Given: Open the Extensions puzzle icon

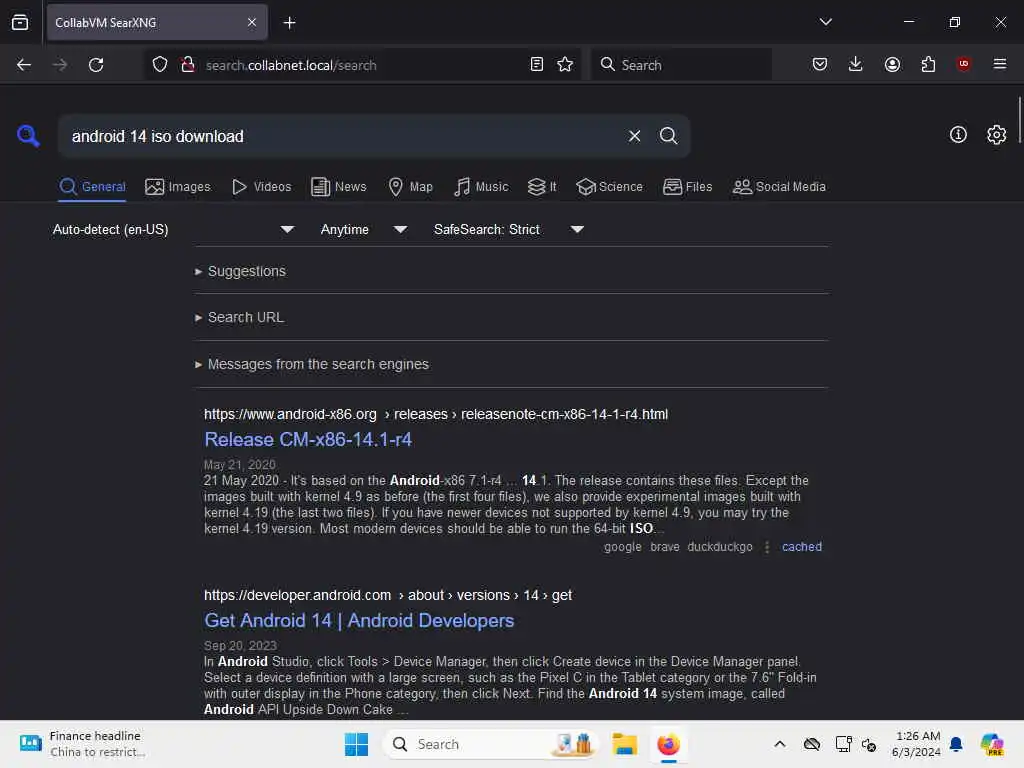Looking at the screenshot, I should [x=928, y=64].
